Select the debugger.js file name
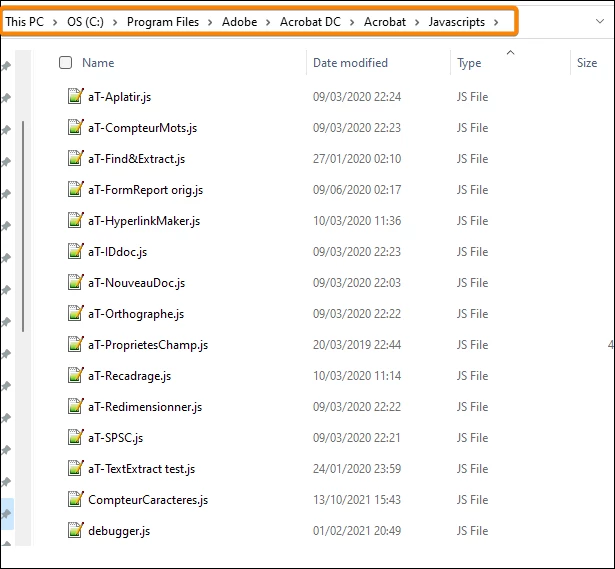The width and height of the screenshot is (615, 569). [119, 531]
